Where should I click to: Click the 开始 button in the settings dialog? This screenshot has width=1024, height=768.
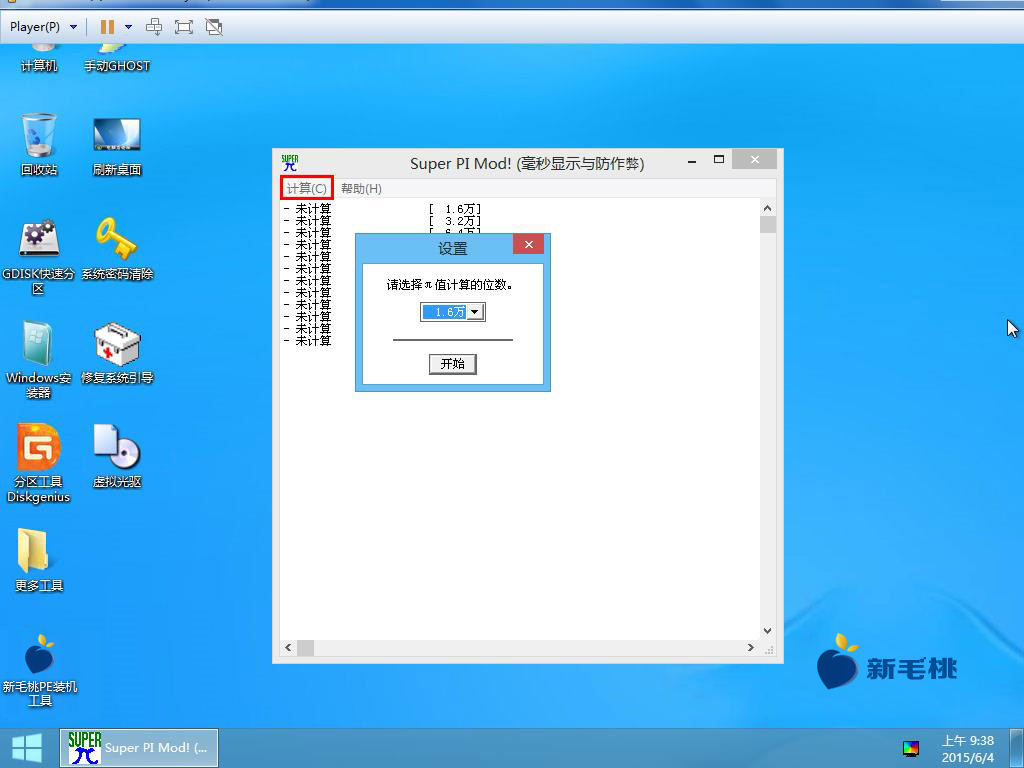(453, 364)
